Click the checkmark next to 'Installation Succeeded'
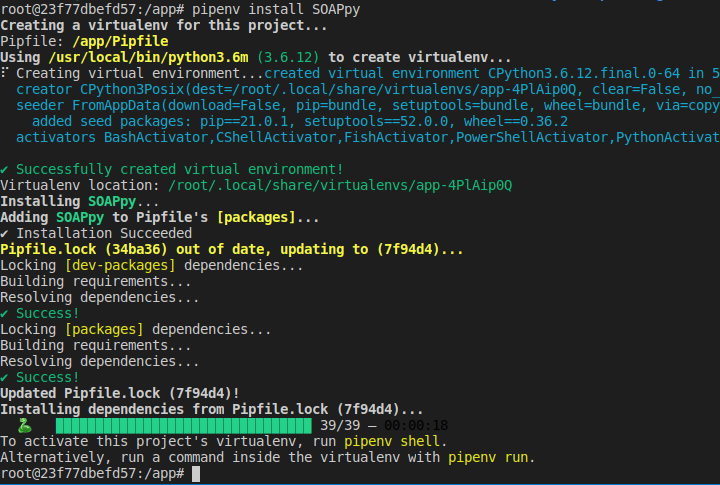720x485 pixels. 5,233
